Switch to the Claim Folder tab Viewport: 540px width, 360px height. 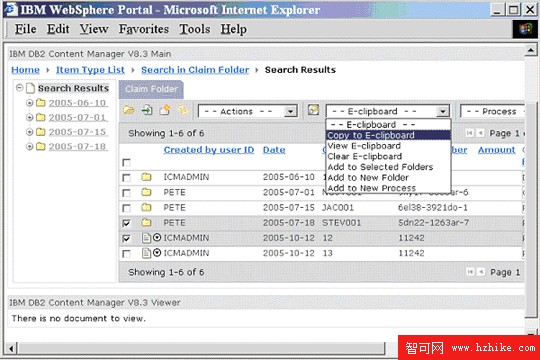pyautogui.click(x=151, y=89)
